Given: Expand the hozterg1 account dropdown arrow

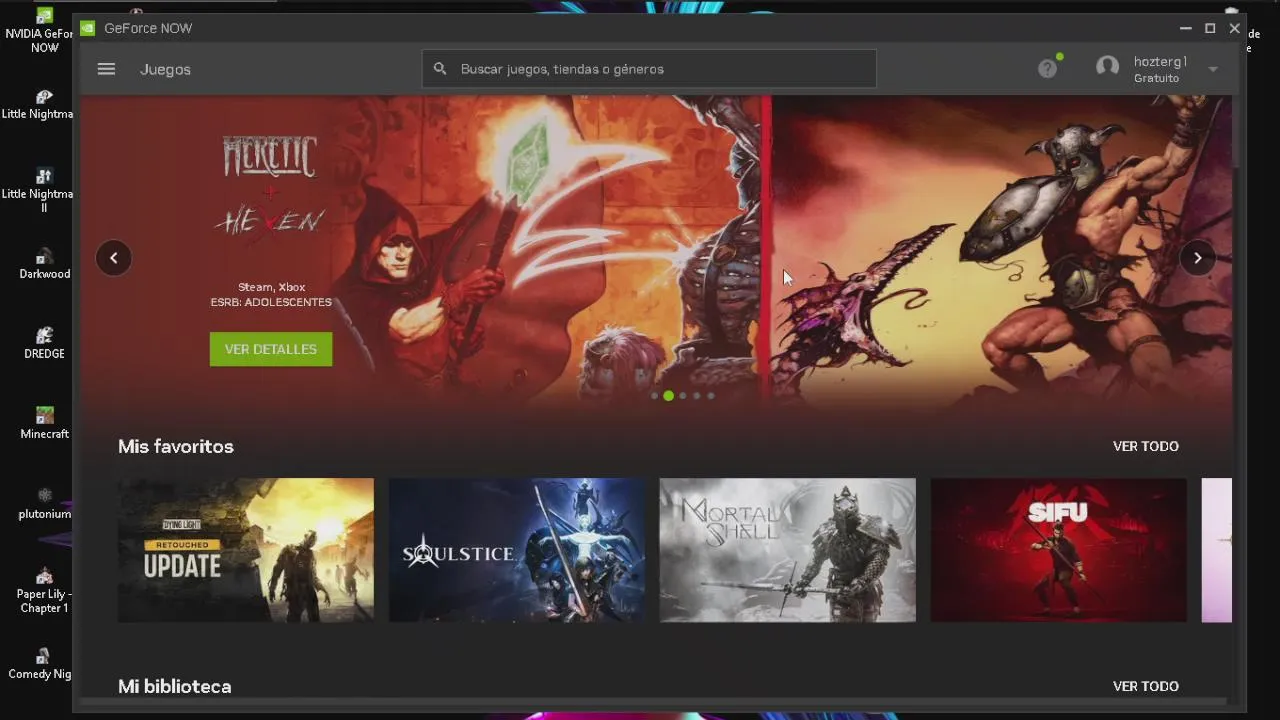Looking at the screenshot, I should click(x=1212, y=69).
